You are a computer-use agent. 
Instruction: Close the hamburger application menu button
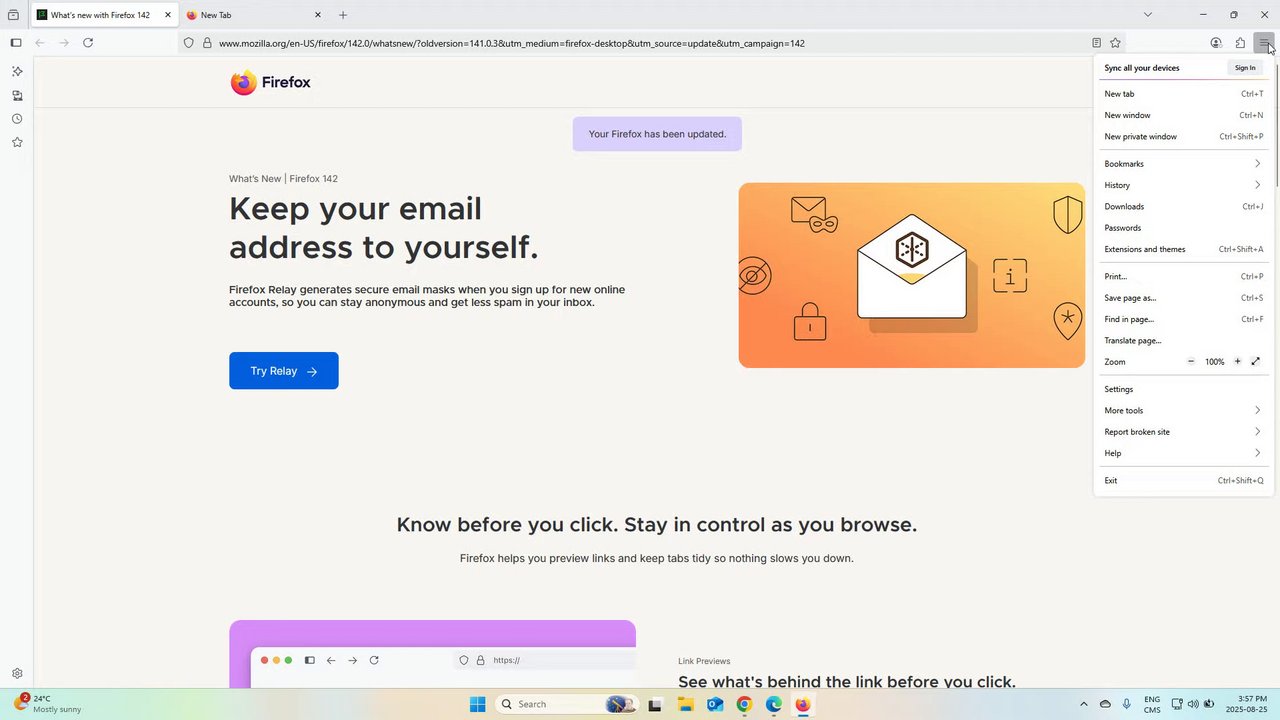coord(1265,43)
